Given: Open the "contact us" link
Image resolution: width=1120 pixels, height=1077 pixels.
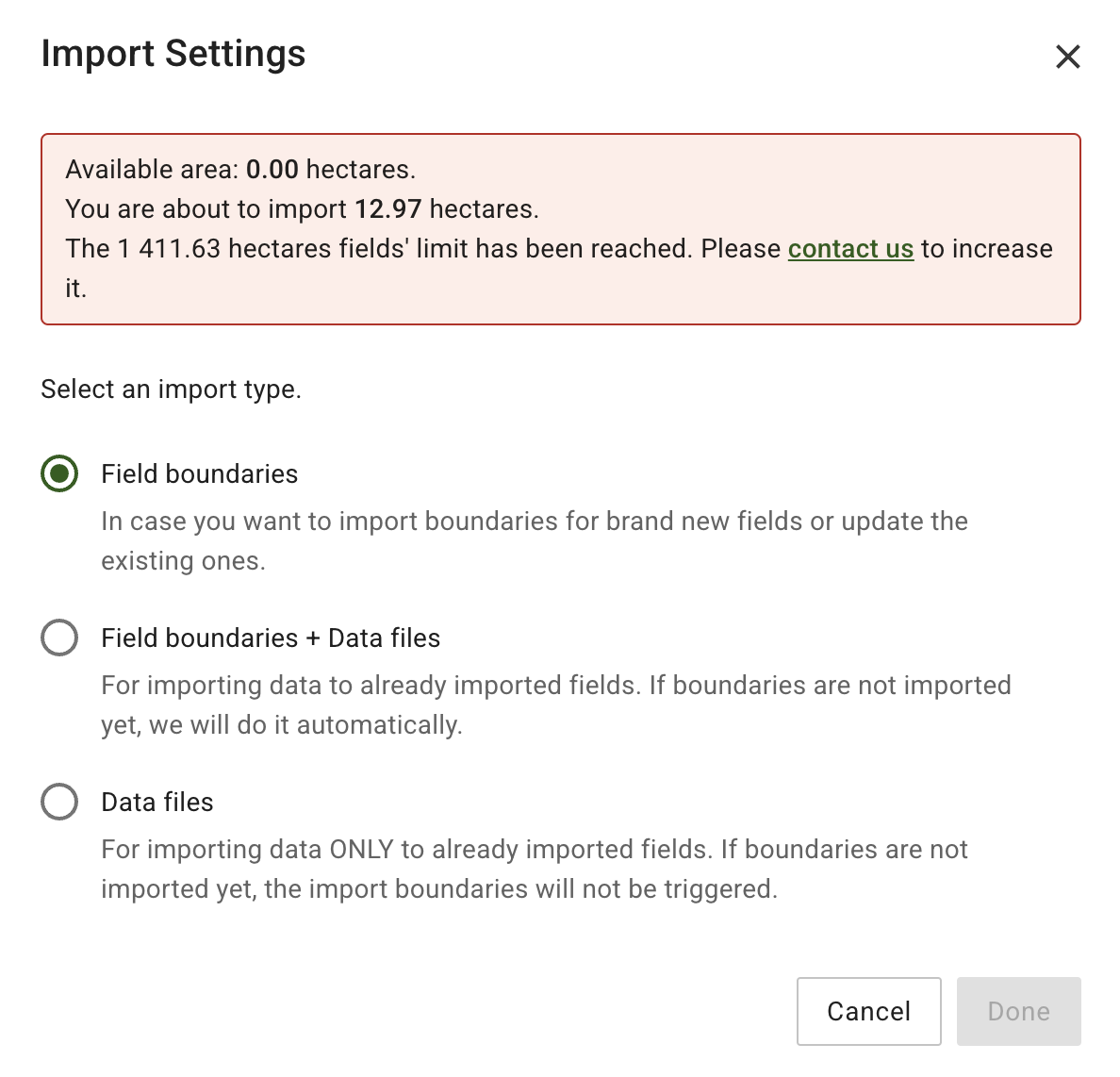Looking at the screenshot, I should click(850, 249).
